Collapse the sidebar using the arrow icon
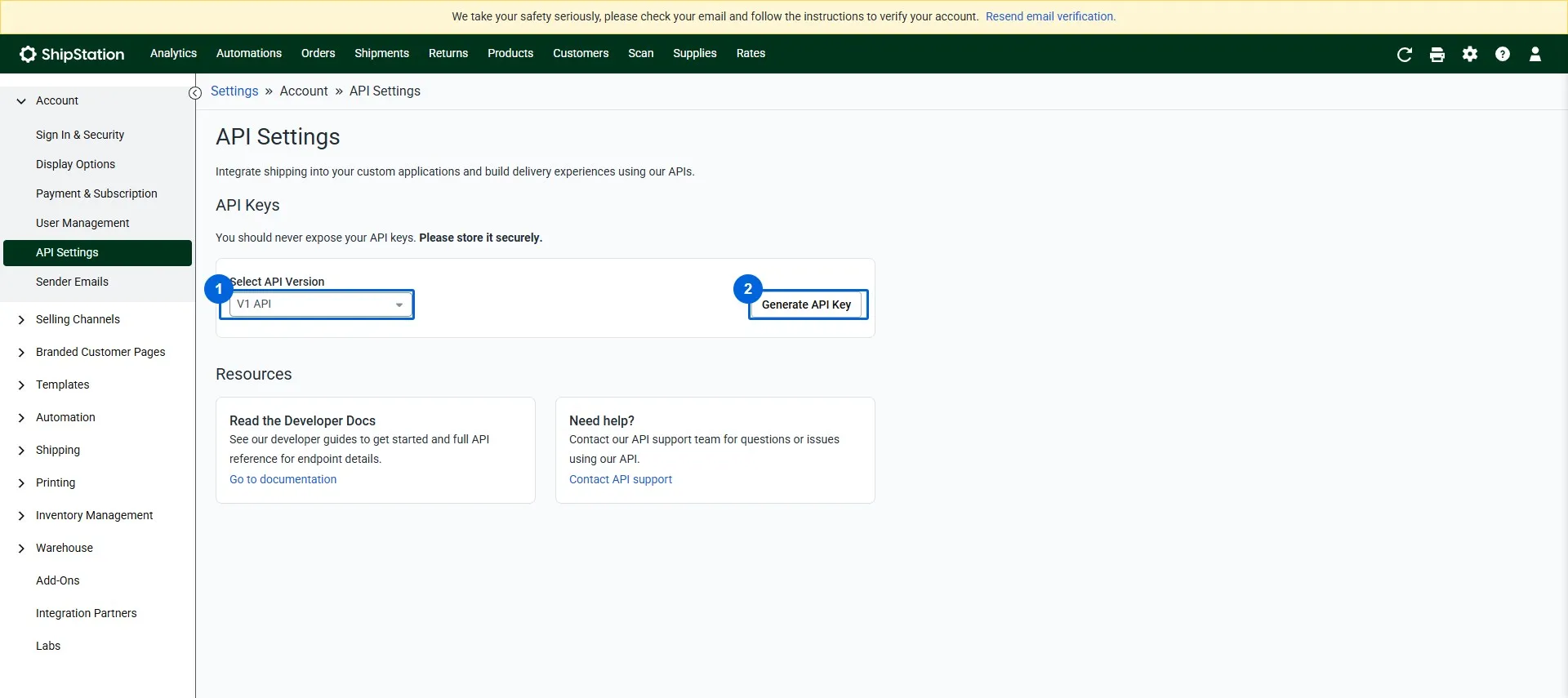The image size is (1568, 698). 194,93
